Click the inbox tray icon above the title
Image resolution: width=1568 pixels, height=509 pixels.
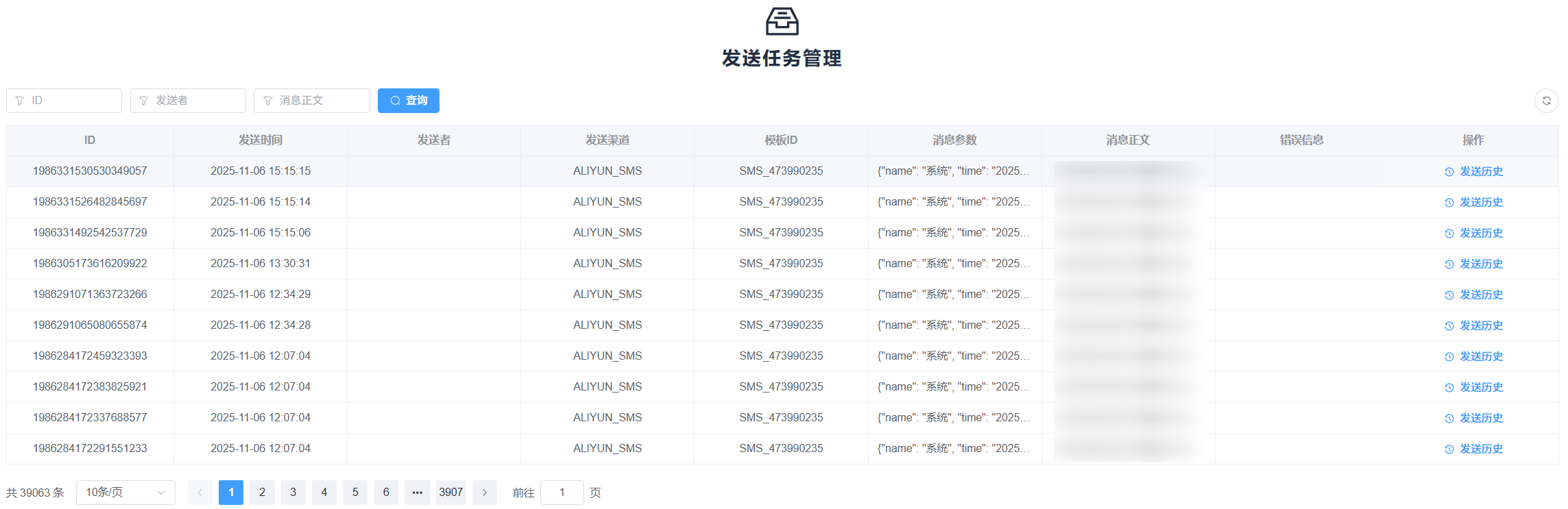pos(782,21)
